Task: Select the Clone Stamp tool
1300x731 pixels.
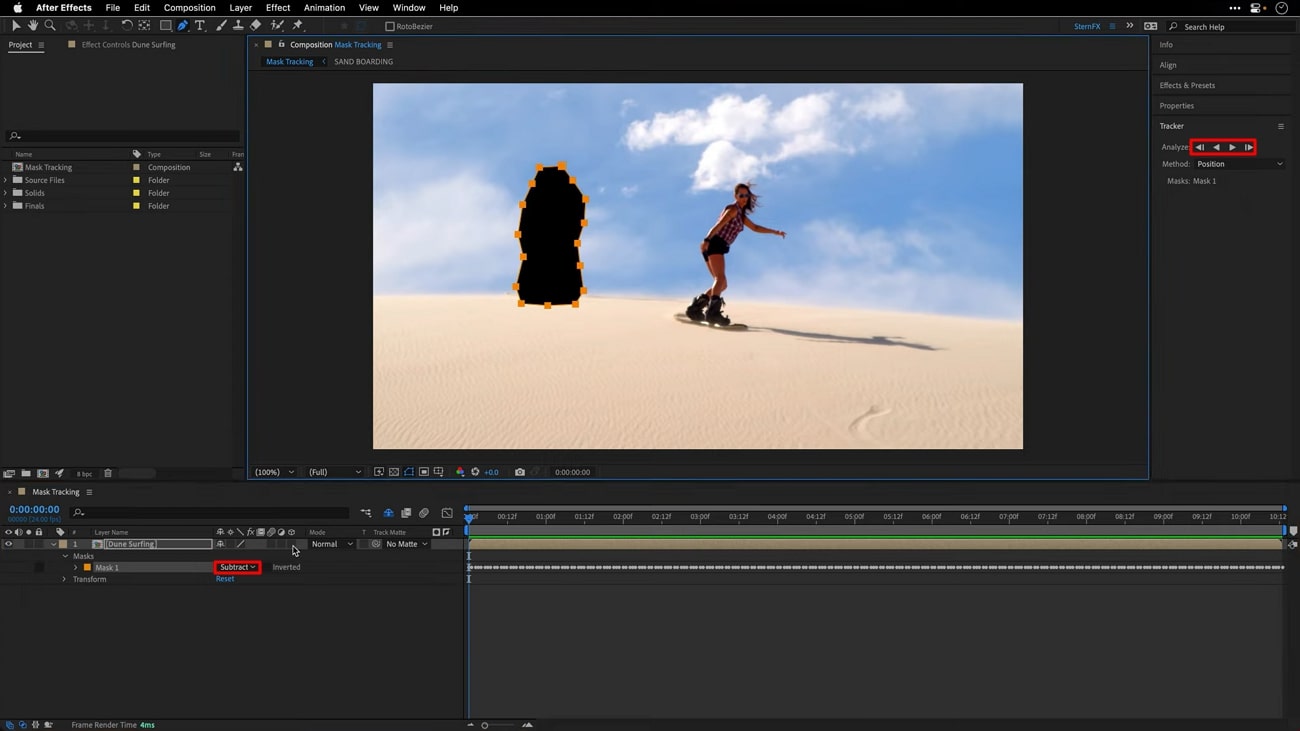Action: tap(238, 26)
